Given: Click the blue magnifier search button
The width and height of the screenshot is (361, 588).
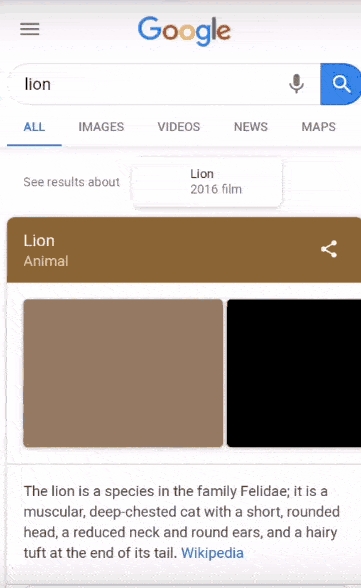Looking at the screenshot, I should coord(340,84).
